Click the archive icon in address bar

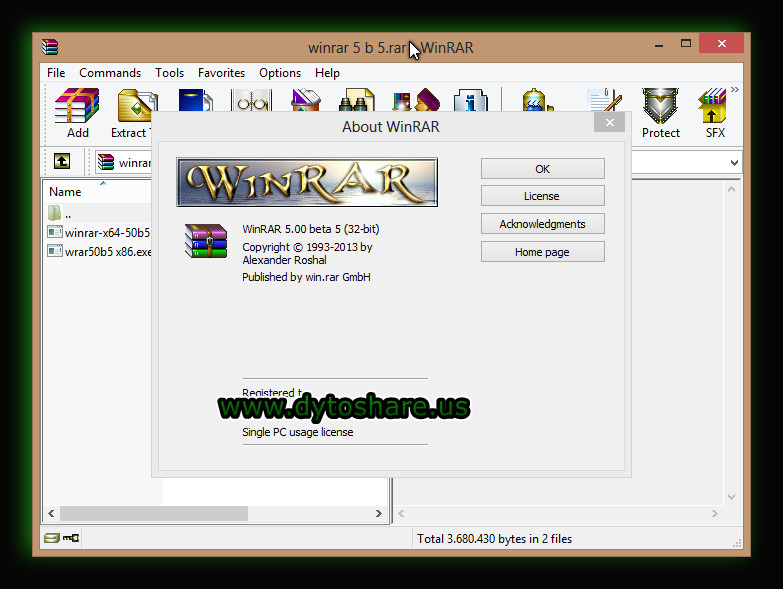106,162
